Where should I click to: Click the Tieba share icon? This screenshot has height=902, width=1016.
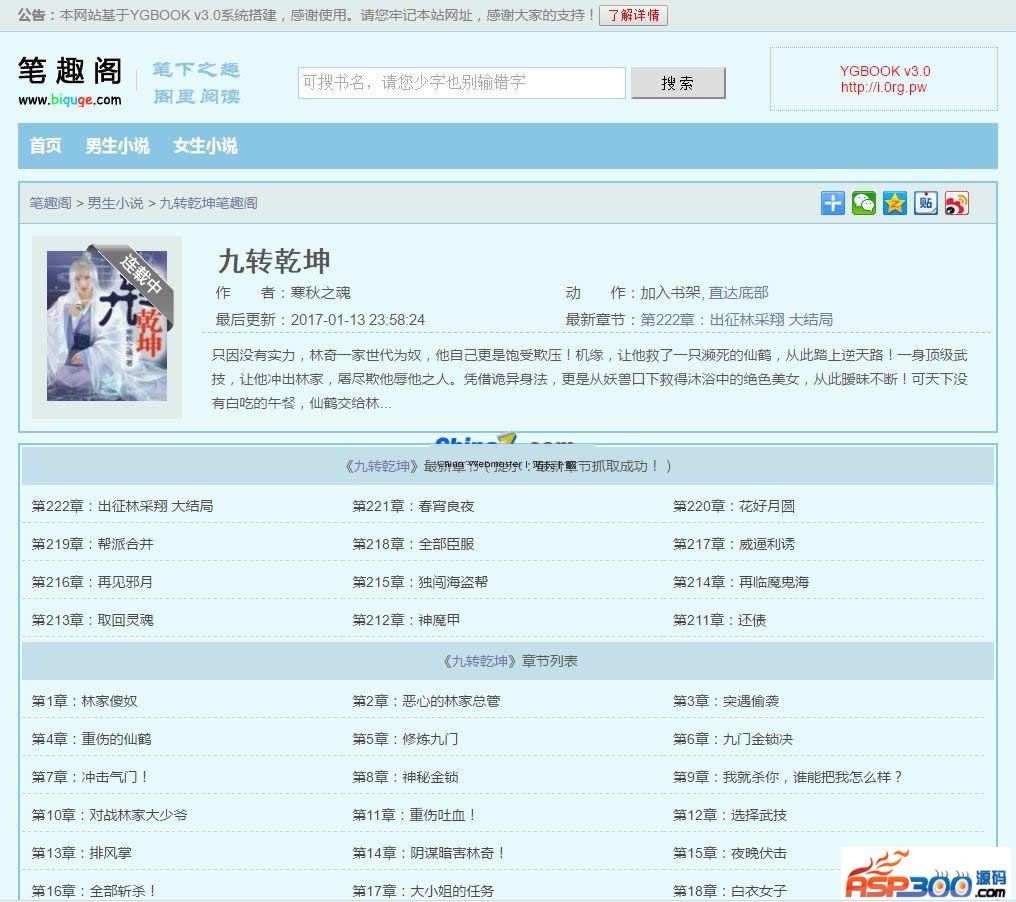(925, 203)
